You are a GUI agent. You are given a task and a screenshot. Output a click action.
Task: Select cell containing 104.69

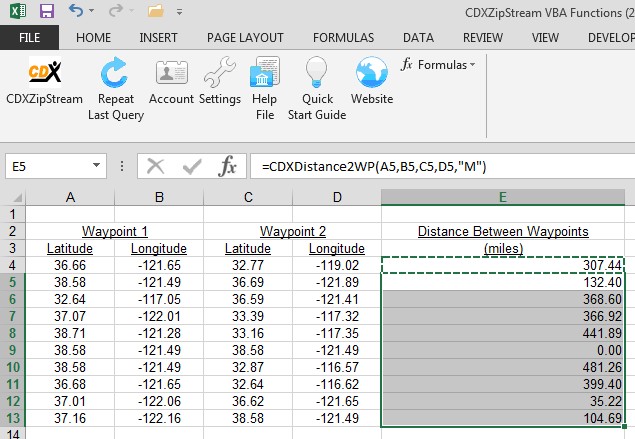(503, 418)
